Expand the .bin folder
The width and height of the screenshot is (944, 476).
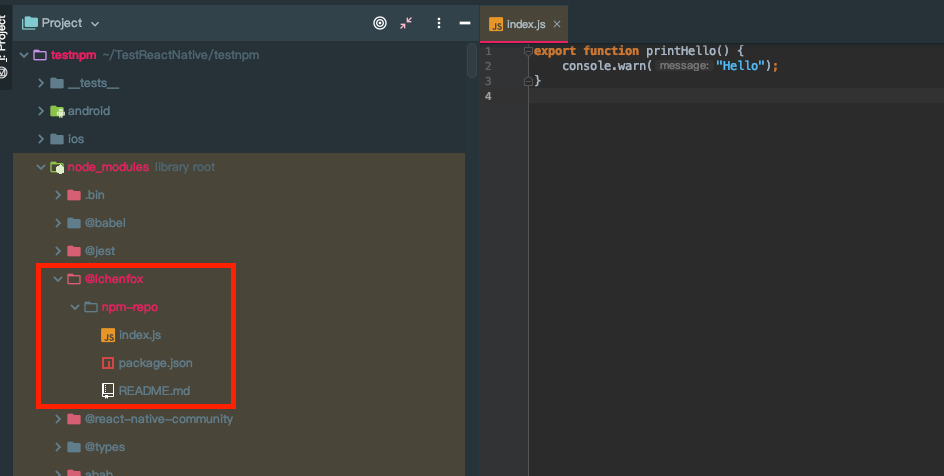pyautogui.click(x=58, y=195)
